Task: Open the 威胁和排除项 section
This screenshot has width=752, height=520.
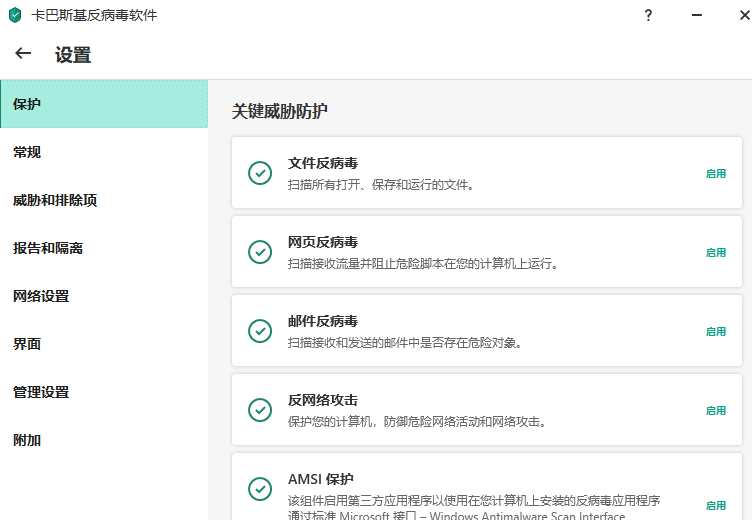Action: point(104,200)
